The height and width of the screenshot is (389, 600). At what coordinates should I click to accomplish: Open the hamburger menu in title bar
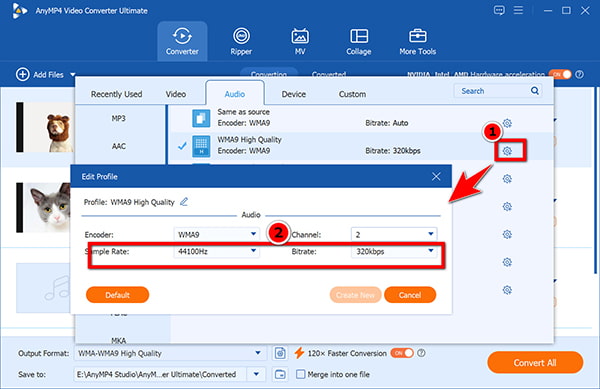518,10
